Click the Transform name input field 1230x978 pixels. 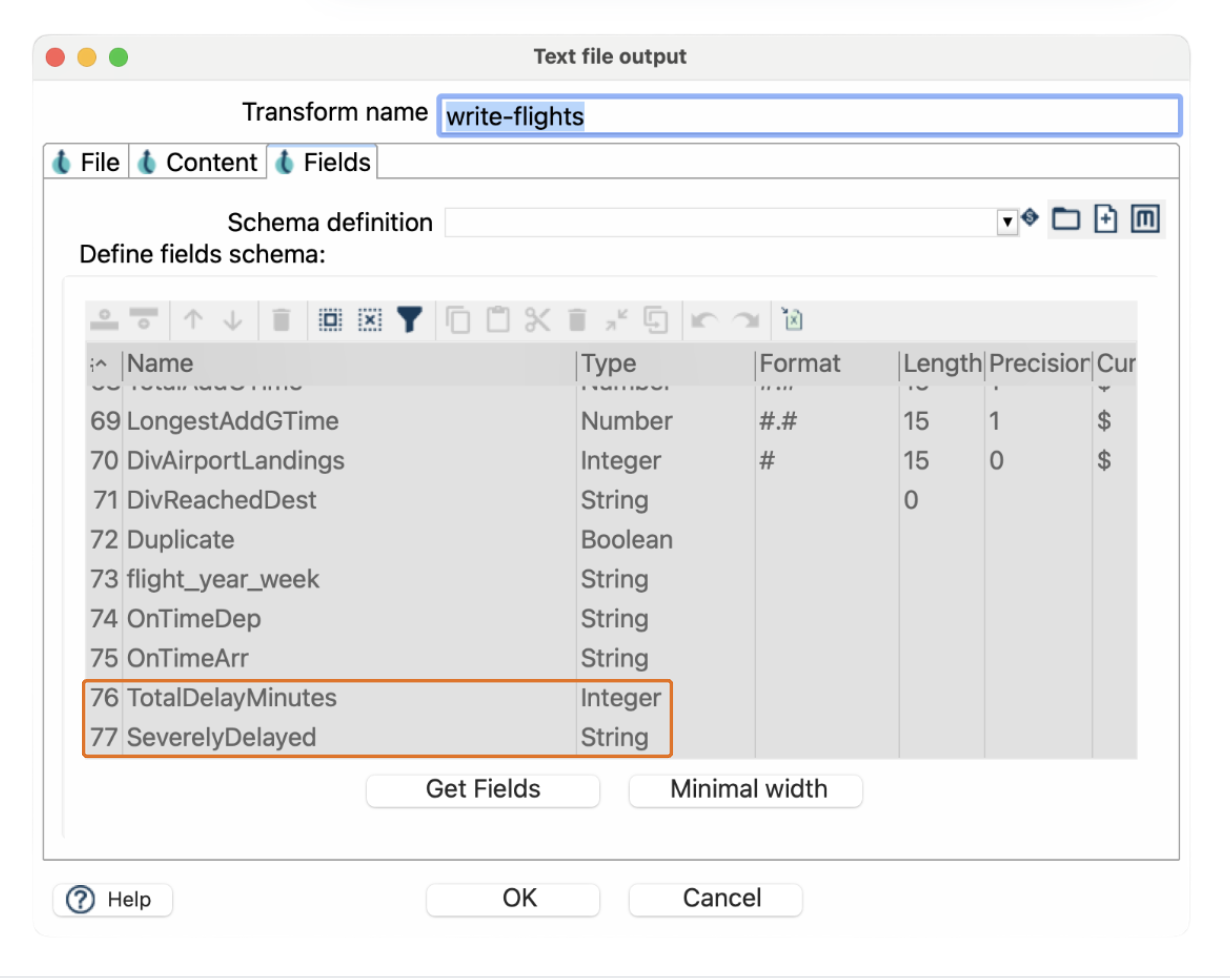(808, 116)
